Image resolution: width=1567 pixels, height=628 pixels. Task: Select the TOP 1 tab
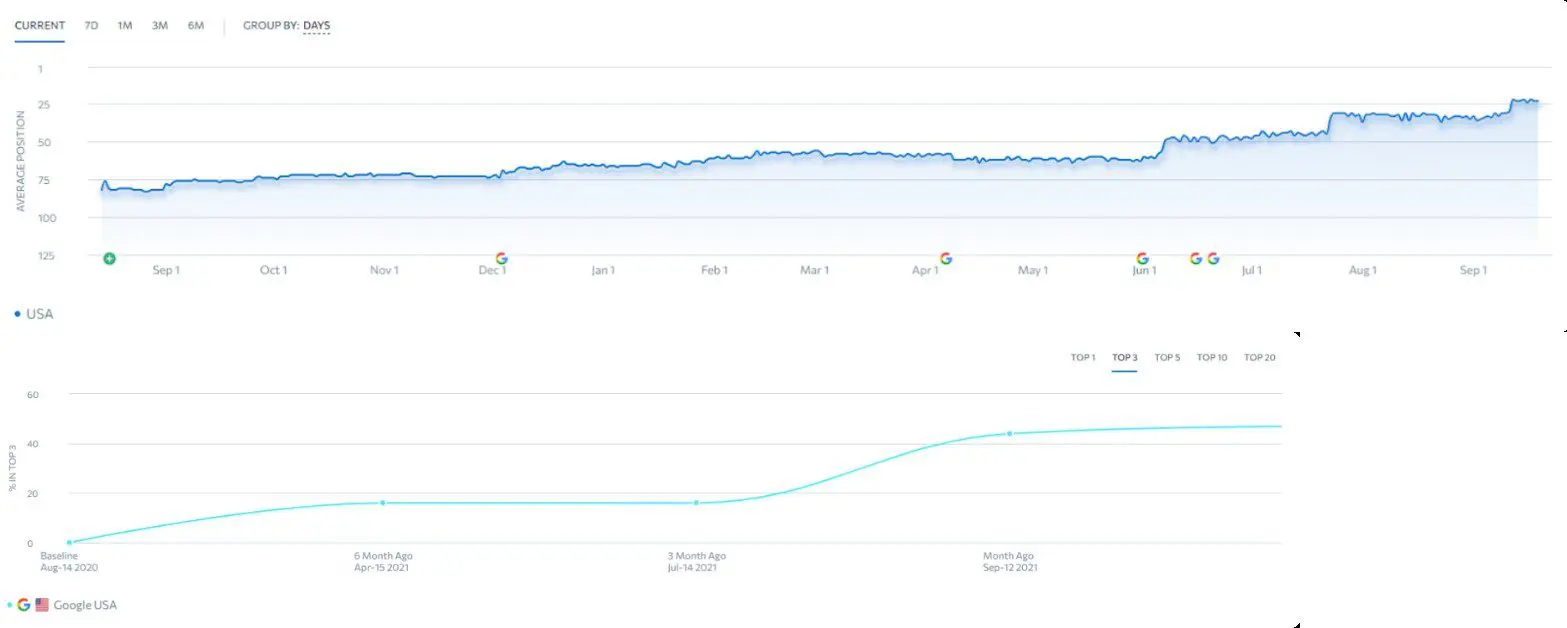pos(1083,357)
